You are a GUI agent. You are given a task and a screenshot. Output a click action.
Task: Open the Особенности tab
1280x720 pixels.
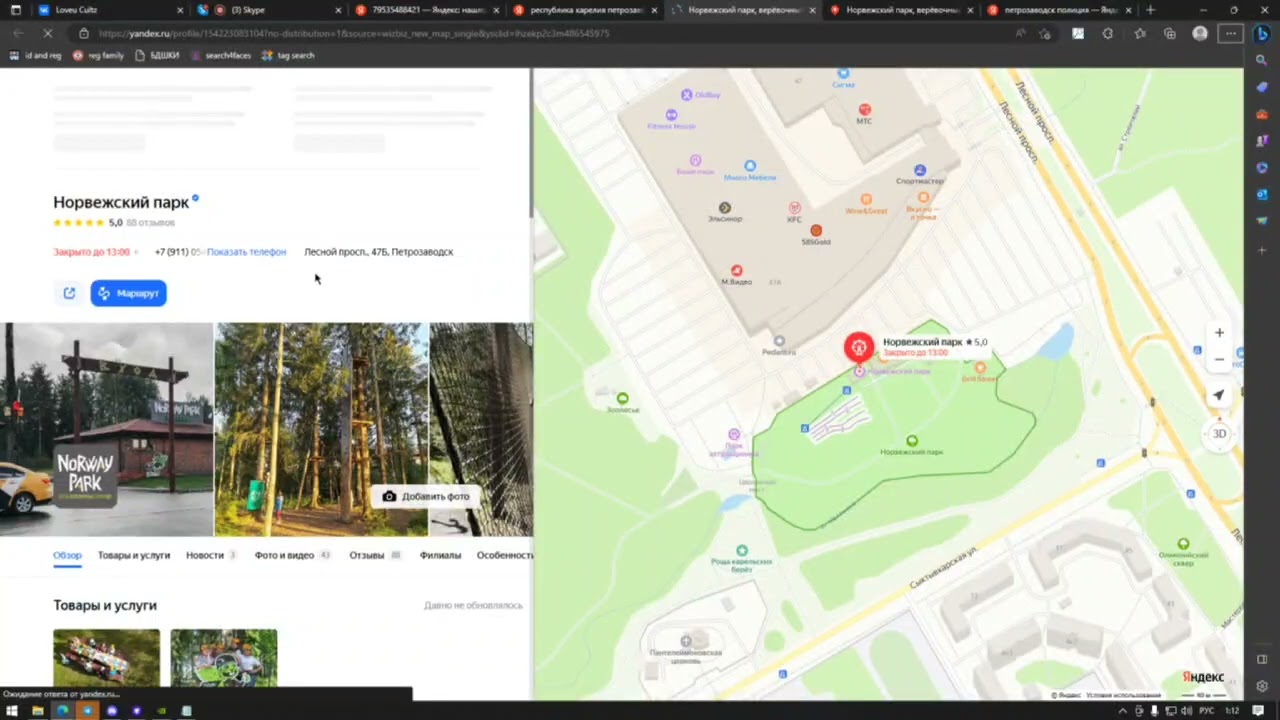click(505, 555)
